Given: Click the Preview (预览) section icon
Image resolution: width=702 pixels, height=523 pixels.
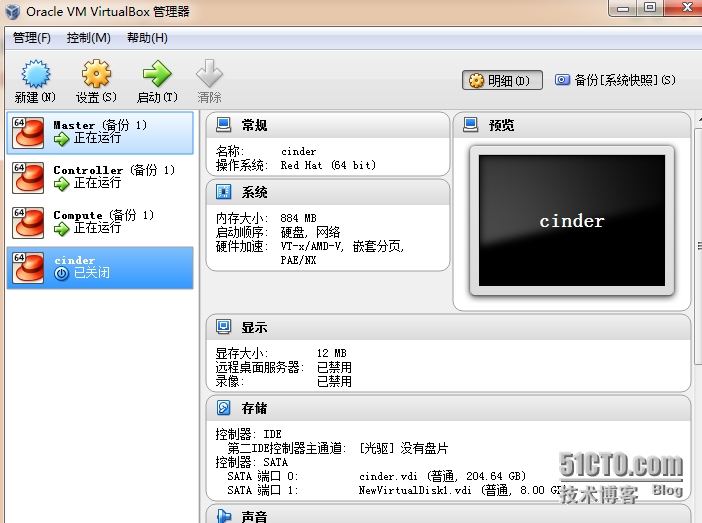Looking at the screenshot, I should click(x=471, y=125).
